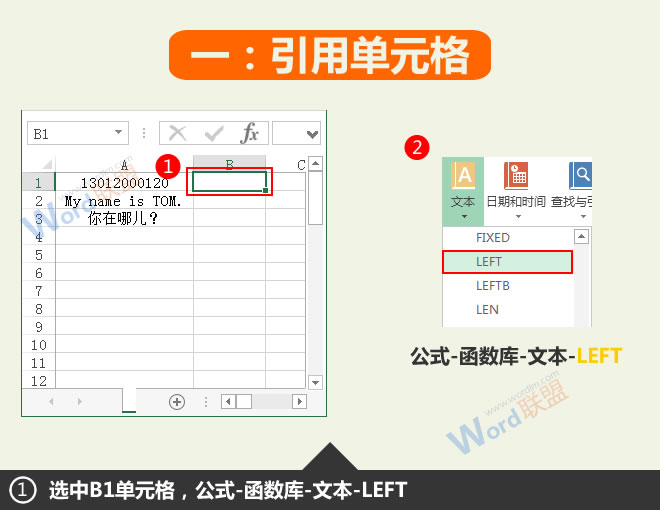Click the previous sheet navigation arrow
660x510 pixels.
point(51,401)
